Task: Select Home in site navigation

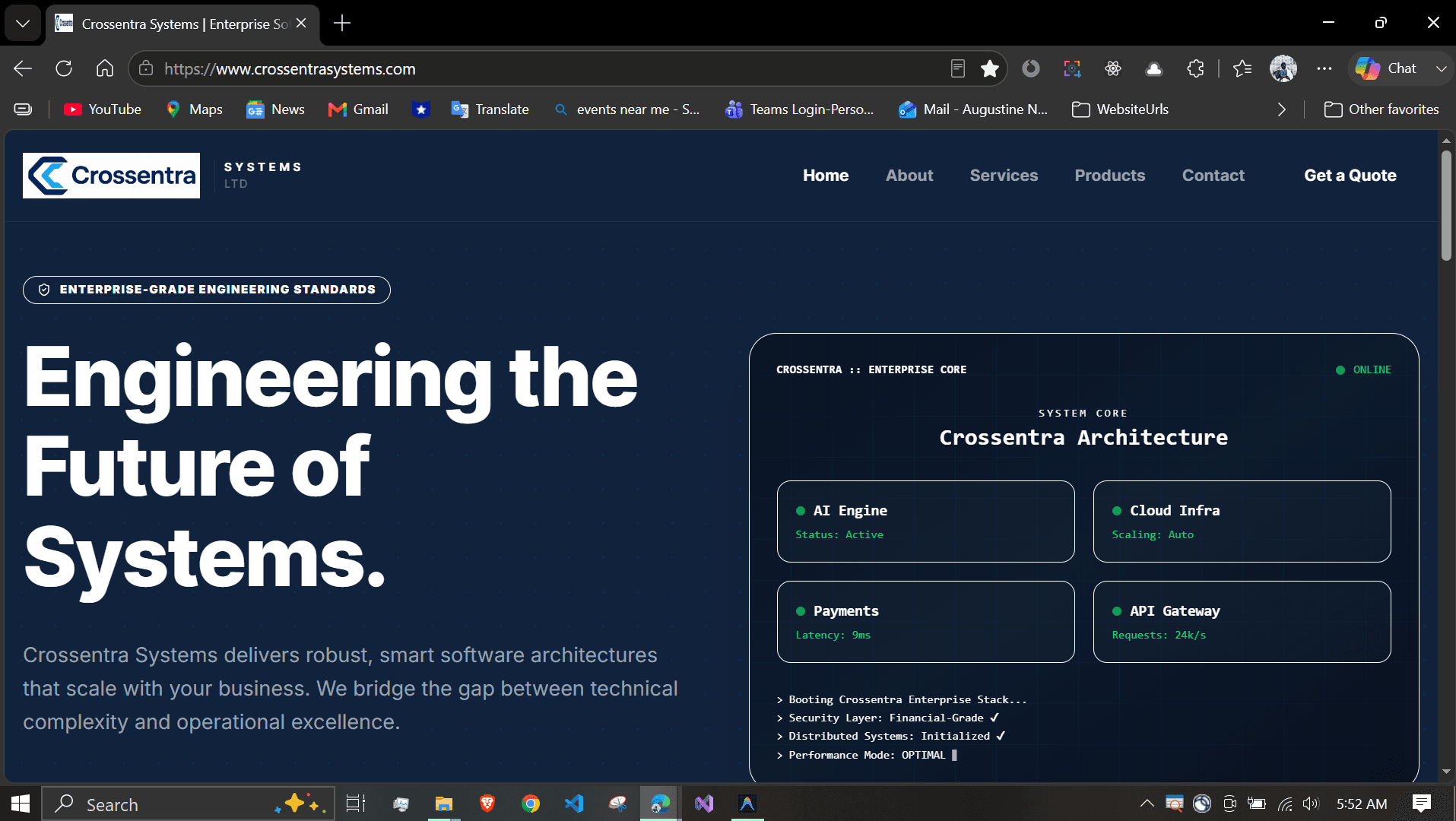Action: coord(826,176)
